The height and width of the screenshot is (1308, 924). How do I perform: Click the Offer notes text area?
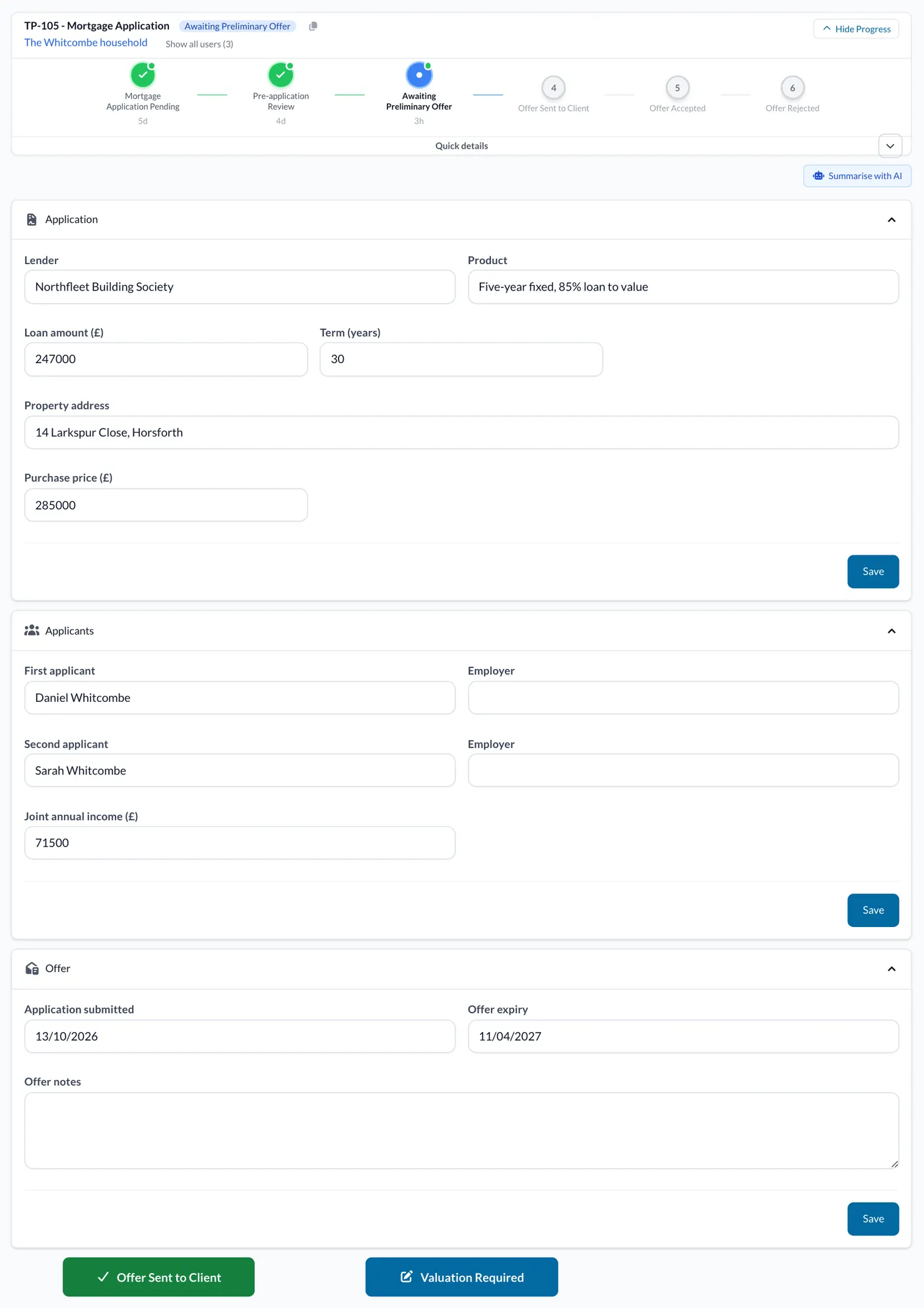coord(461,1131)
